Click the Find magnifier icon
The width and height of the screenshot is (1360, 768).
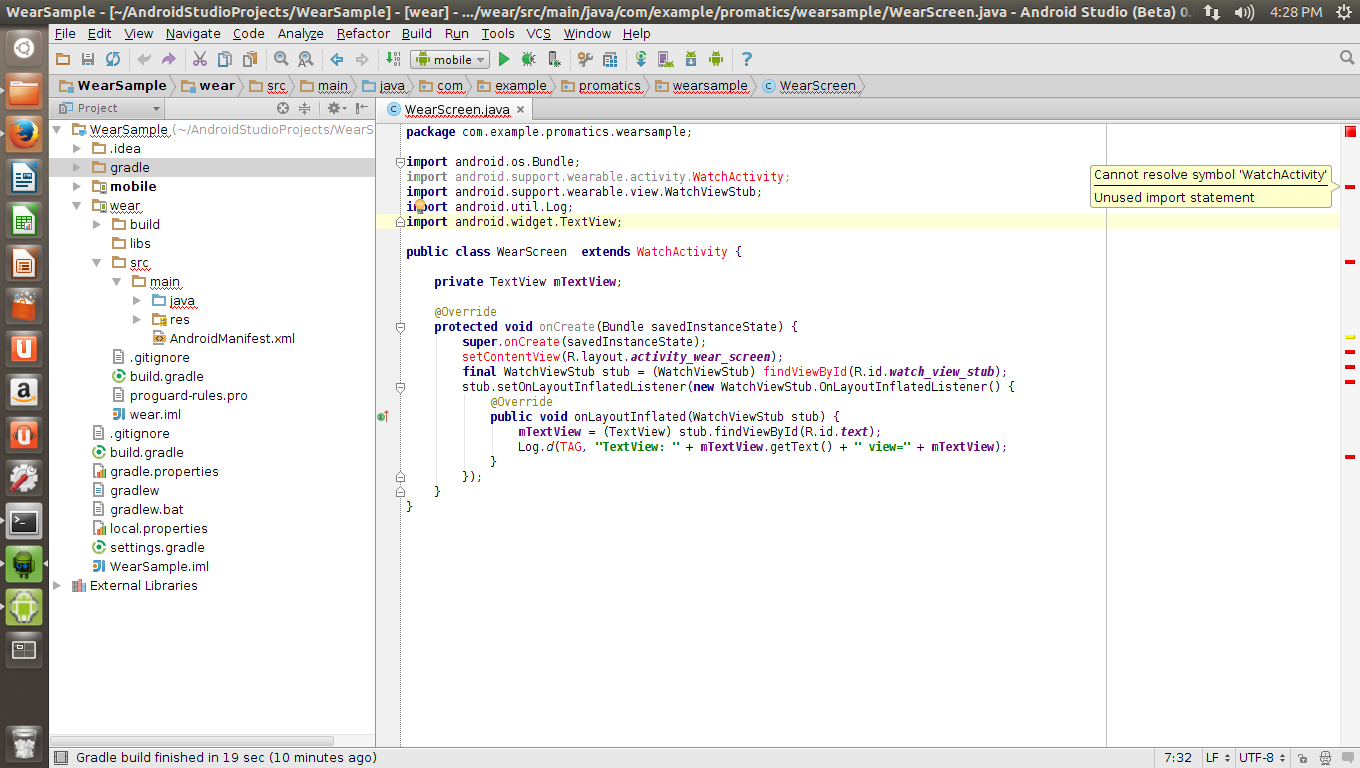[281, 60]
